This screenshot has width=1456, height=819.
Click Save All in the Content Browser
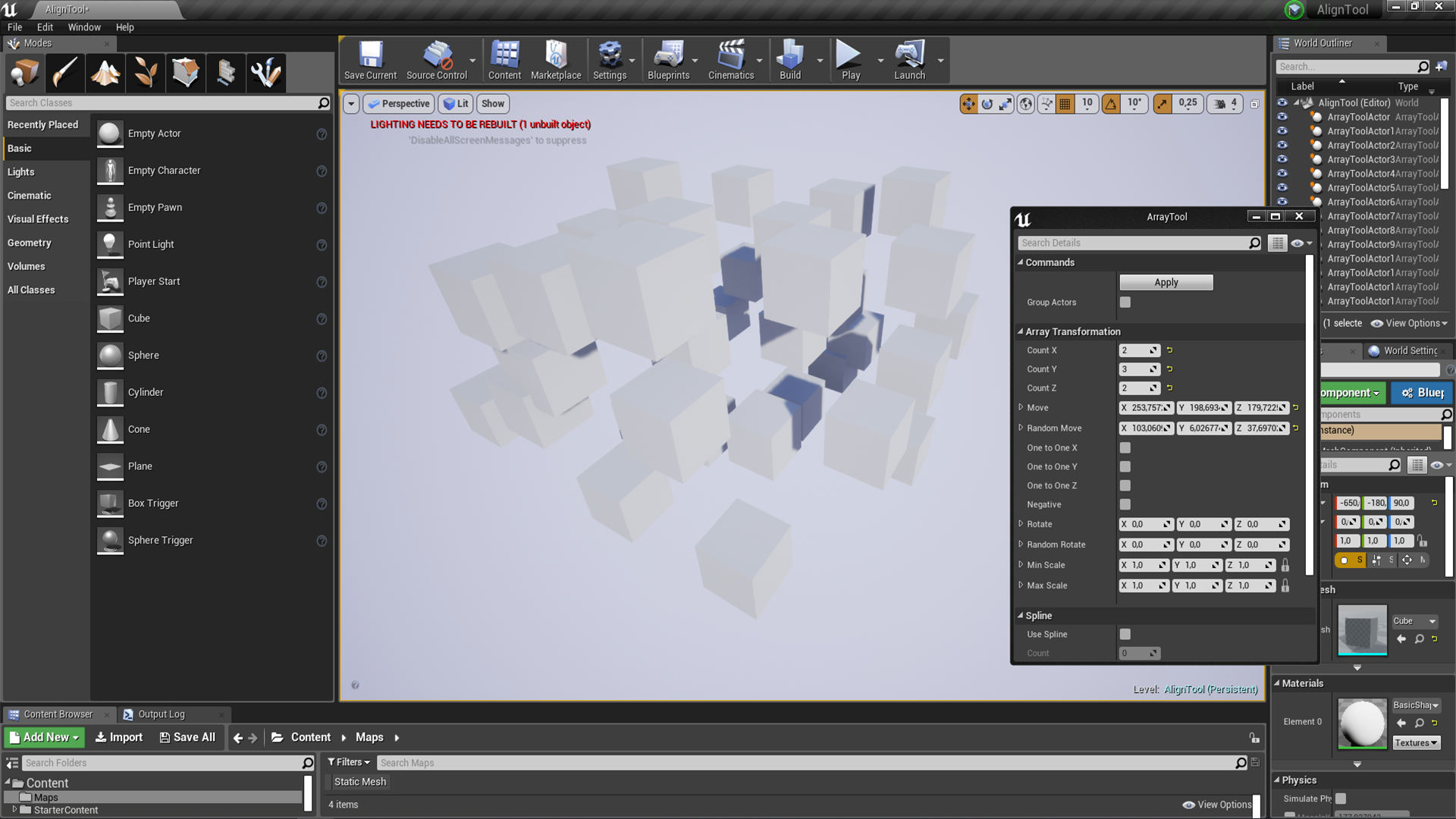coord(187,736)
